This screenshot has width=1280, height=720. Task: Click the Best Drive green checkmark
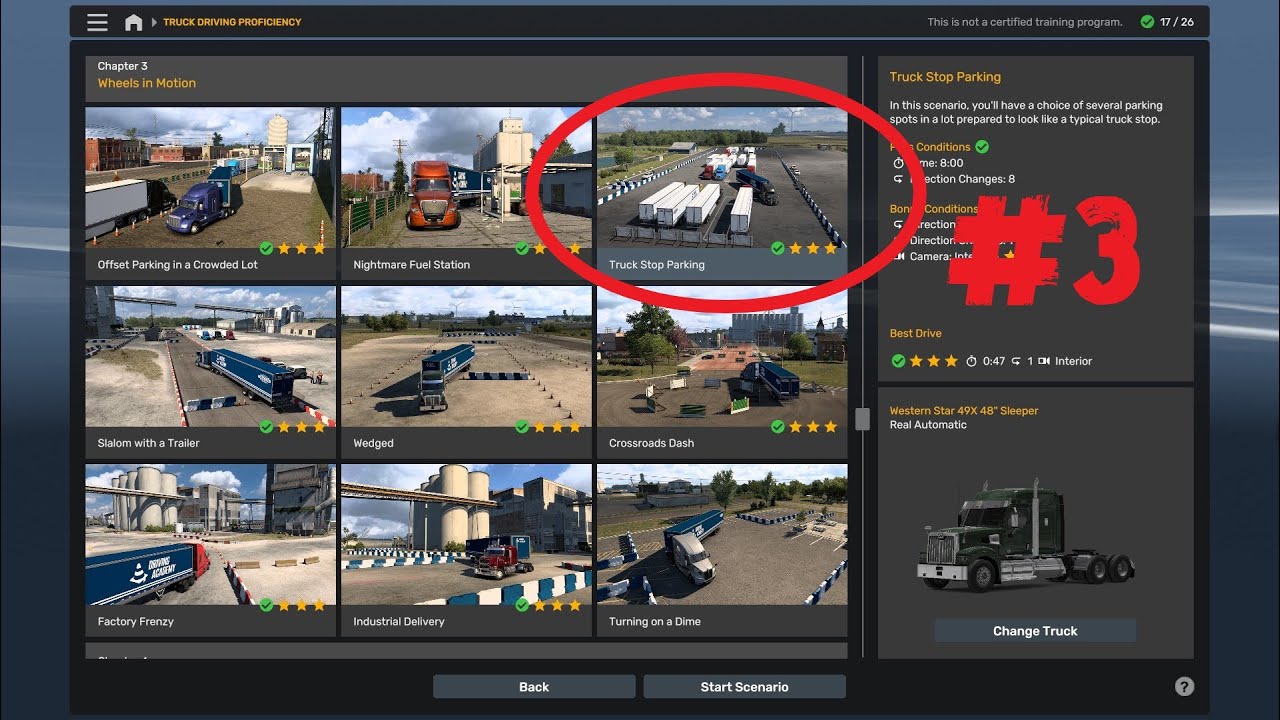click(x=898, y=361)
